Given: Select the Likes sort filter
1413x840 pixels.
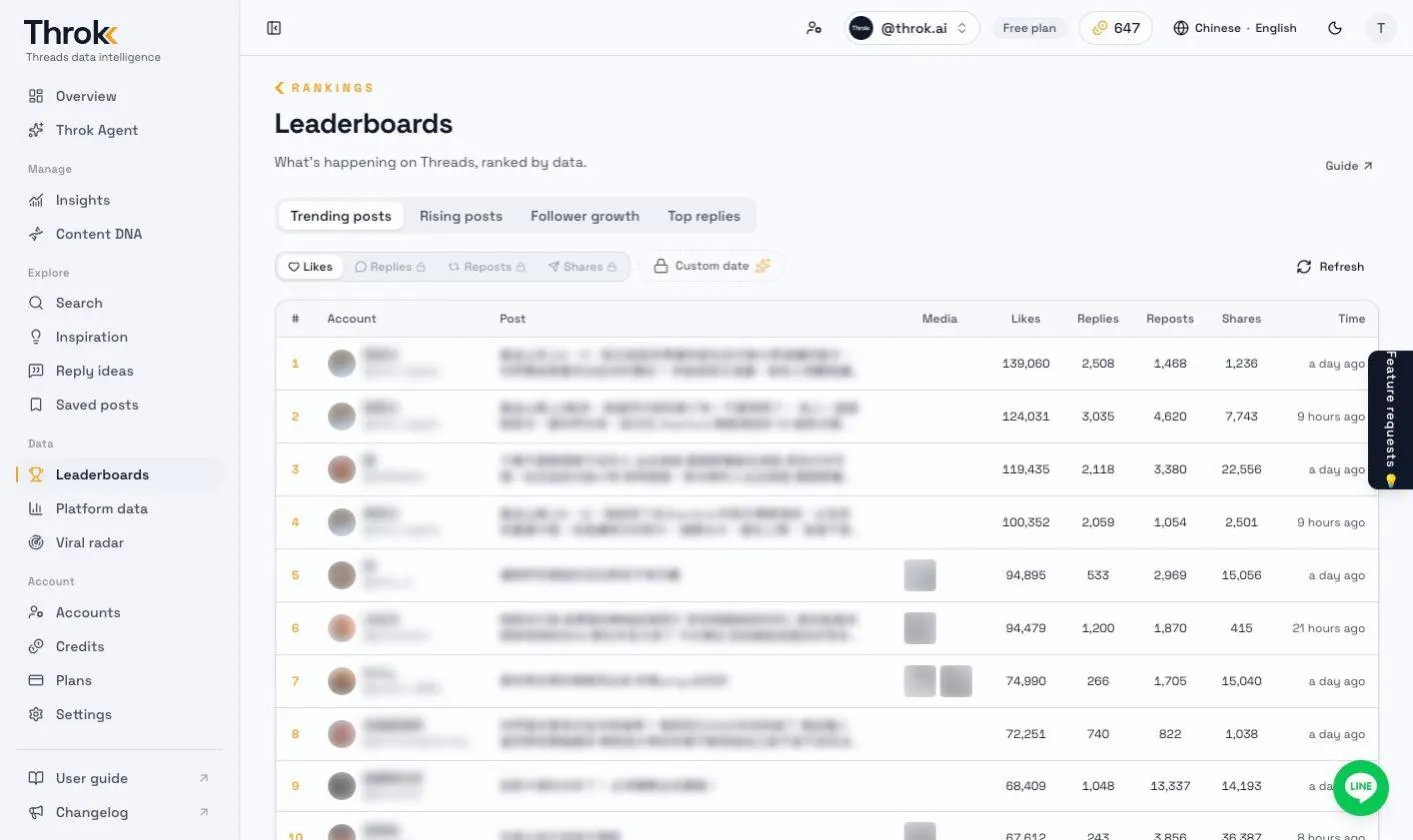Looking at the screenshot, I should [x=310, y=267].
